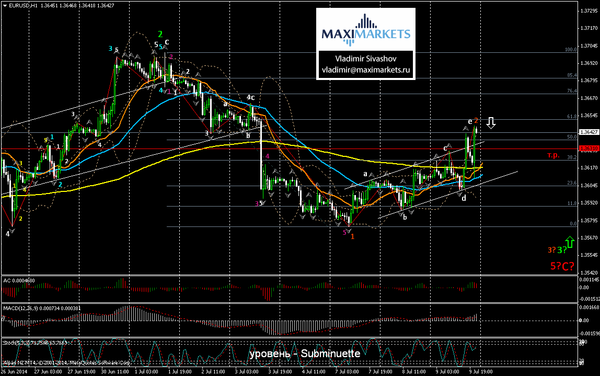Image resolution: width=600 pixels, height=376 pixels.
Task: Click the small triangle before EURUSD,H1 title
Action: (4, 6)
